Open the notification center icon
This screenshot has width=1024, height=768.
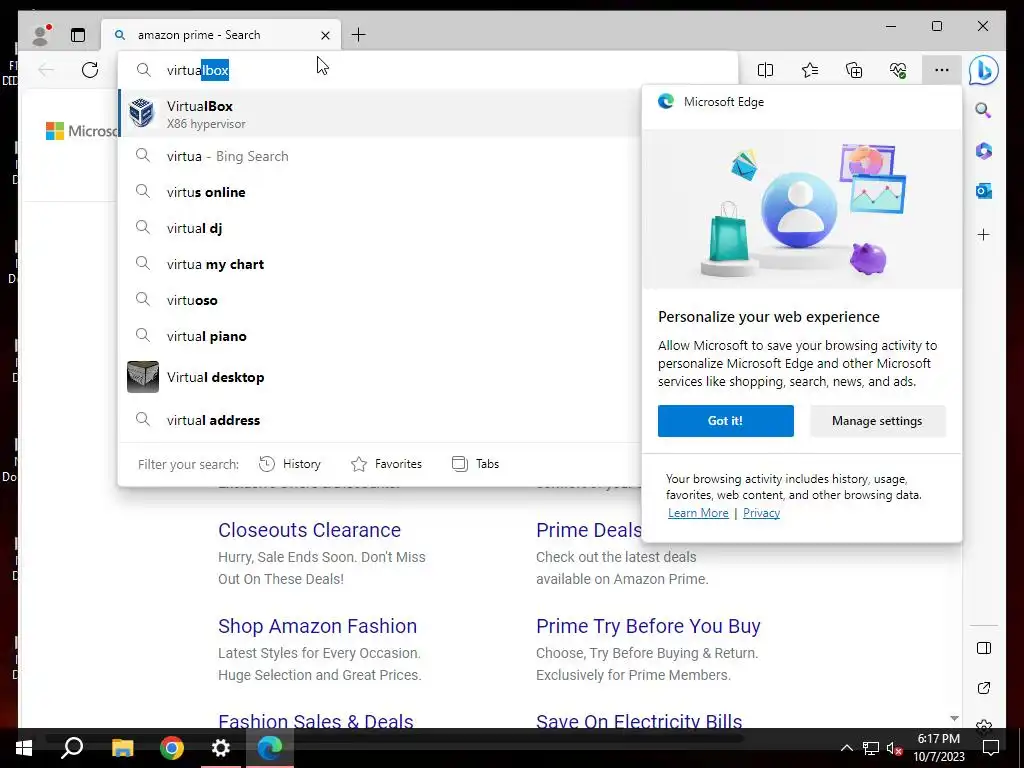[x=991, y=748]
